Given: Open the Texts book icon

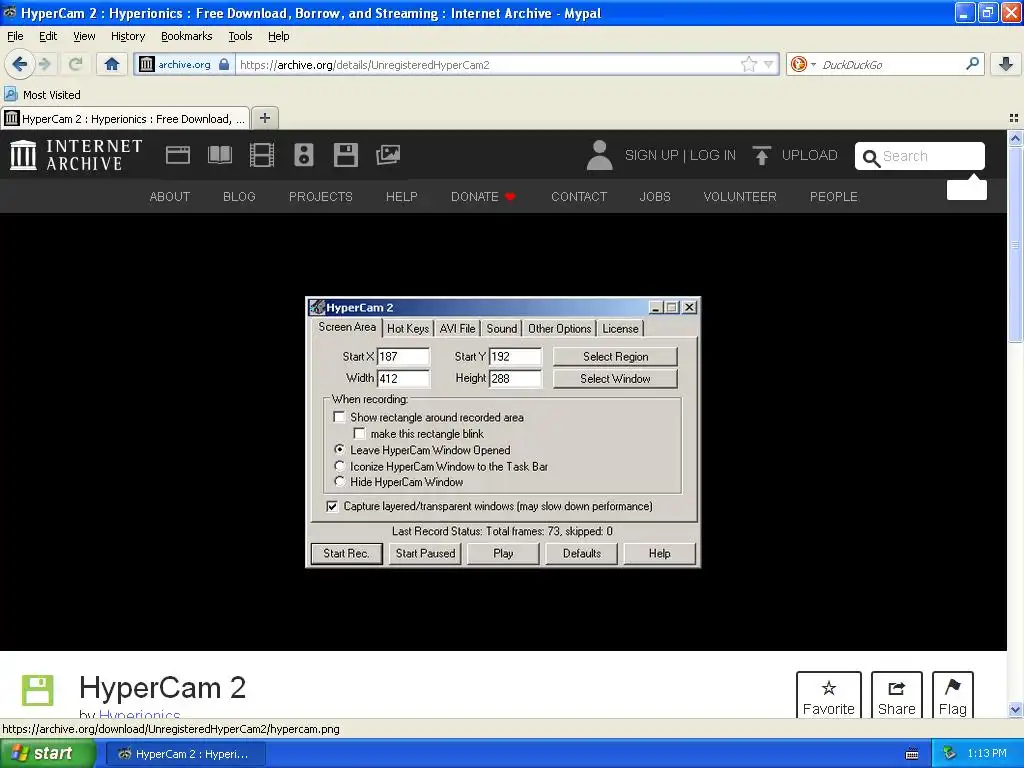Looking at the screenshot, I should pyautogui.click(x=219, y=155).
